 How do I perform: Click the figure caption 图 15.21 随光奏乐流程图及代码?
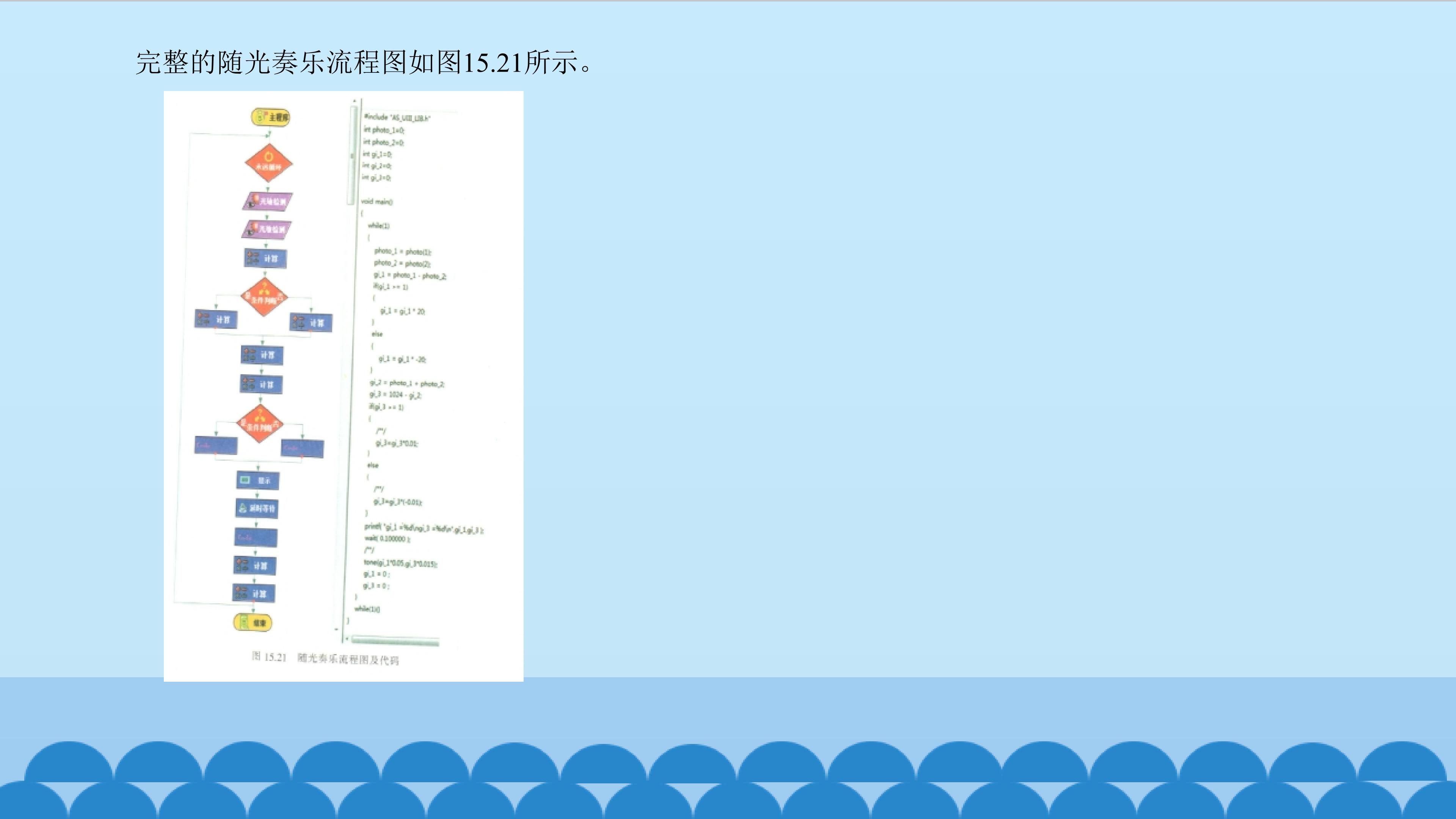click(x=326, y=658)
